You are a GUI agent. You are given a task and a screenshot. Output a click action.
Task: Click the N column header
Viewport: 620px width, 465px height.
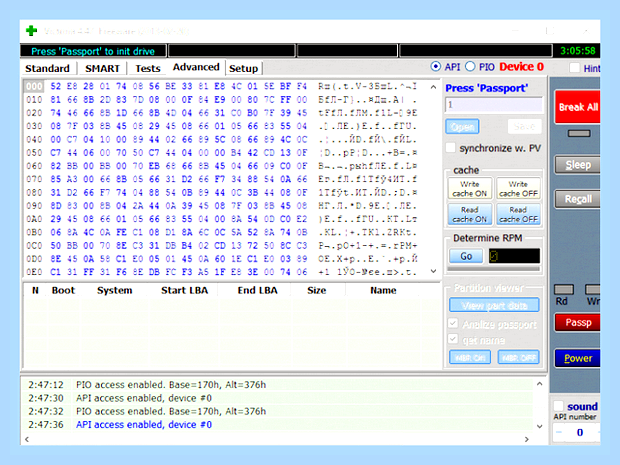point(35,290)
